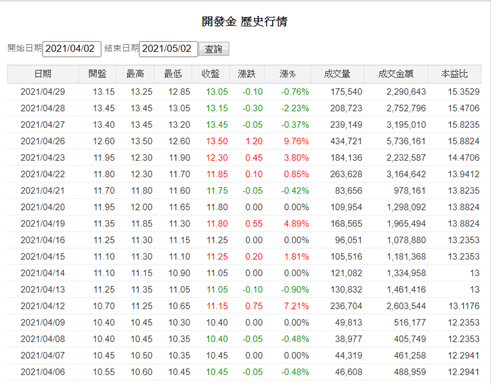
Task: Select the date cell 2021/04/26
Action: pyautogui.click(x=43, y=141)
